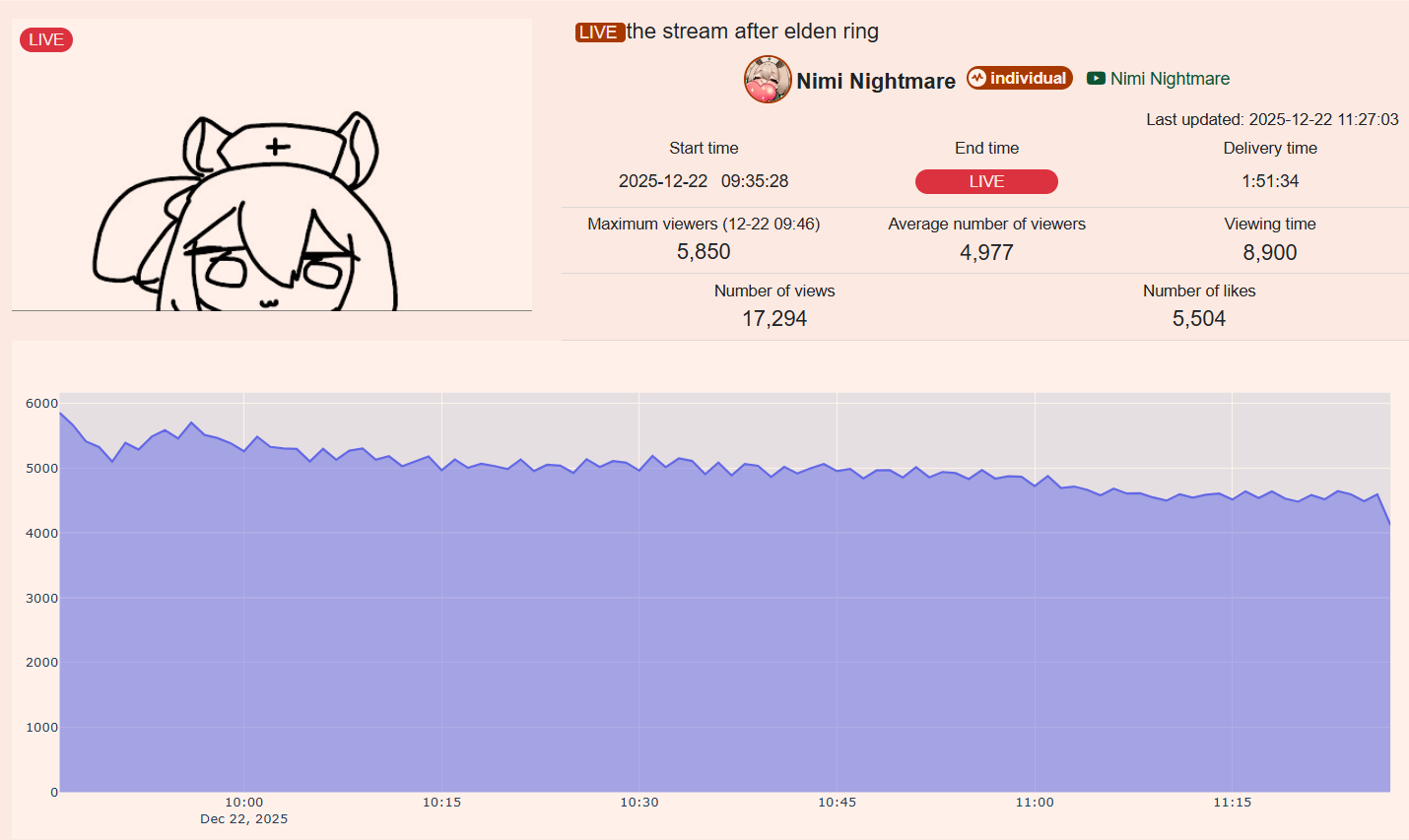Open the live stream thumbnail image

[x=272, y=164]
